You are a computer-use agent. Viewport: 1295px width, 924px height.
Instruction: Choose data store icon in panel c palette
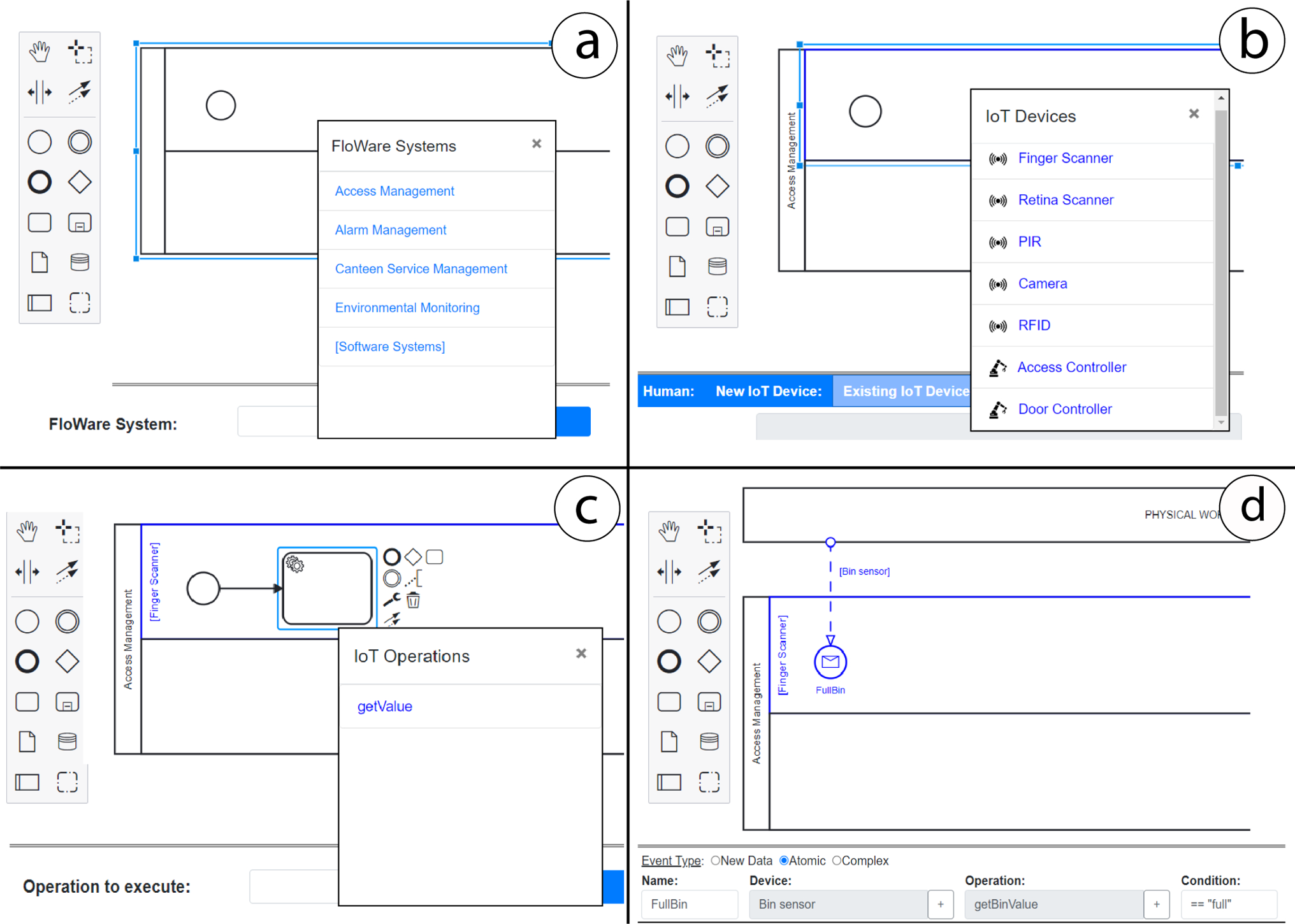67,741
